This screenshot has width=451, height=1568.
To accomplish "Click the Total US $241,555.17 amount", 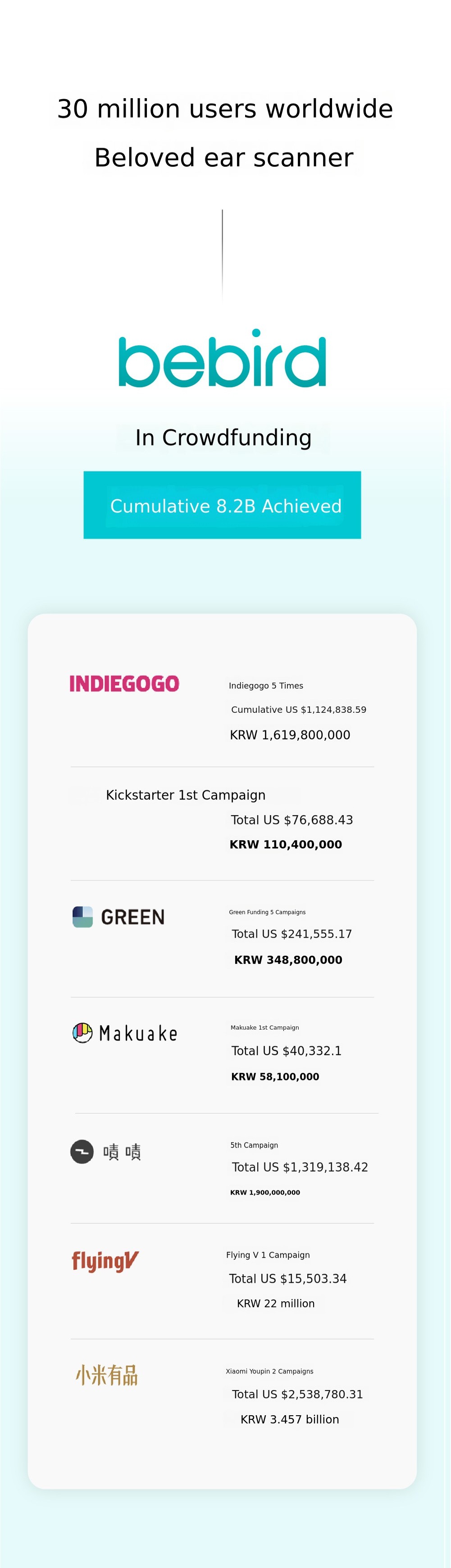I will (x=292, y=934).
